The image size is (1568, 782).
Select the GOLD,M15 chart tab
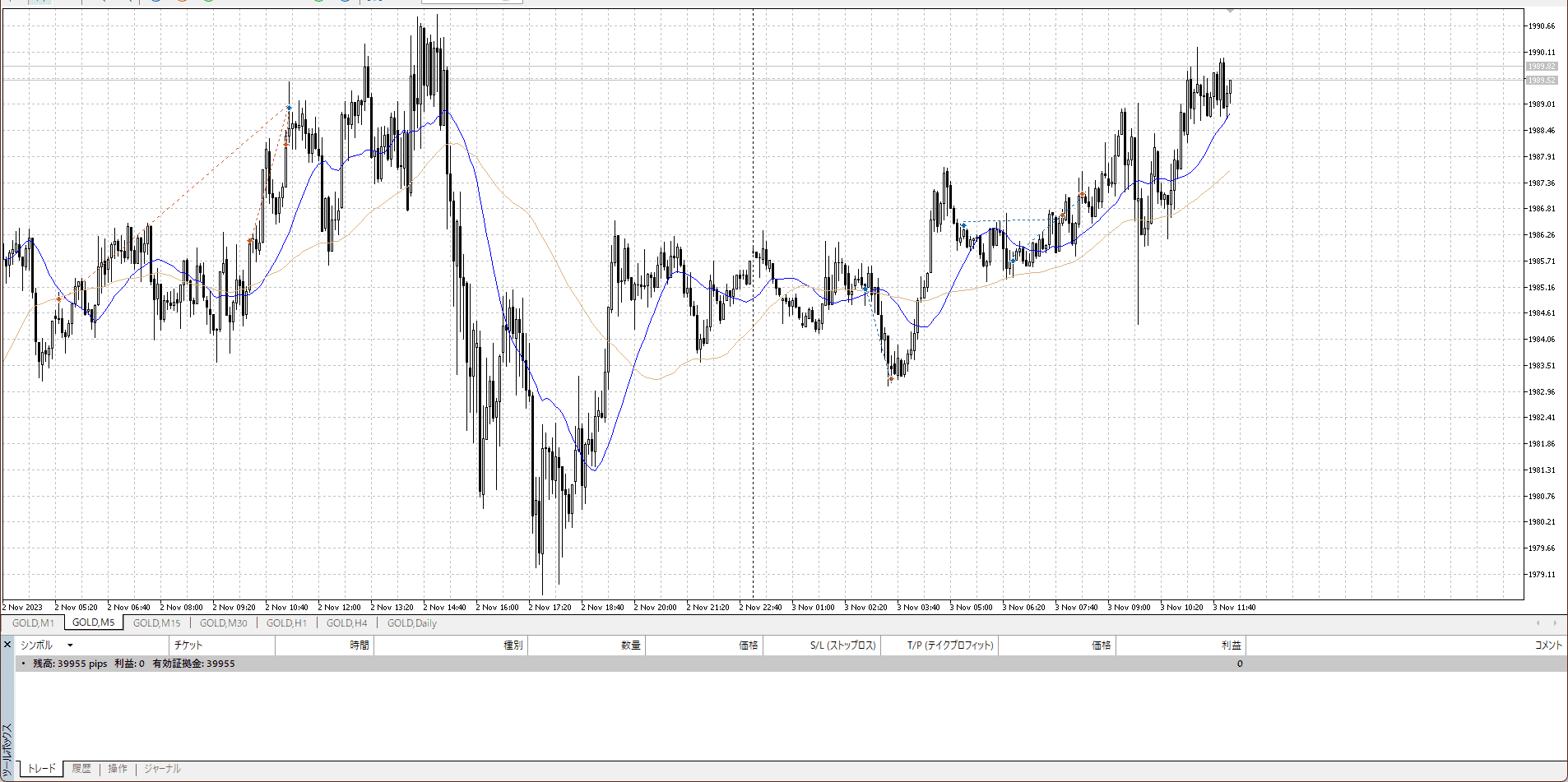(x=156, y=623)
